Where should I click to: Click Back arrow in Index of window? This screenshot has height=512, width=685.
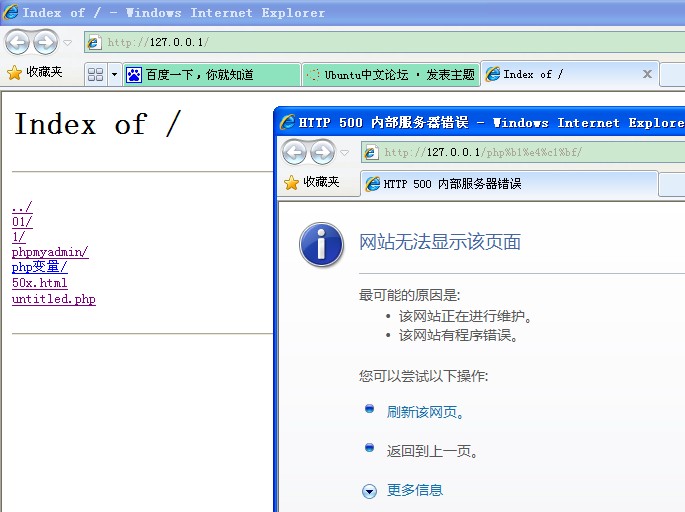17,42
